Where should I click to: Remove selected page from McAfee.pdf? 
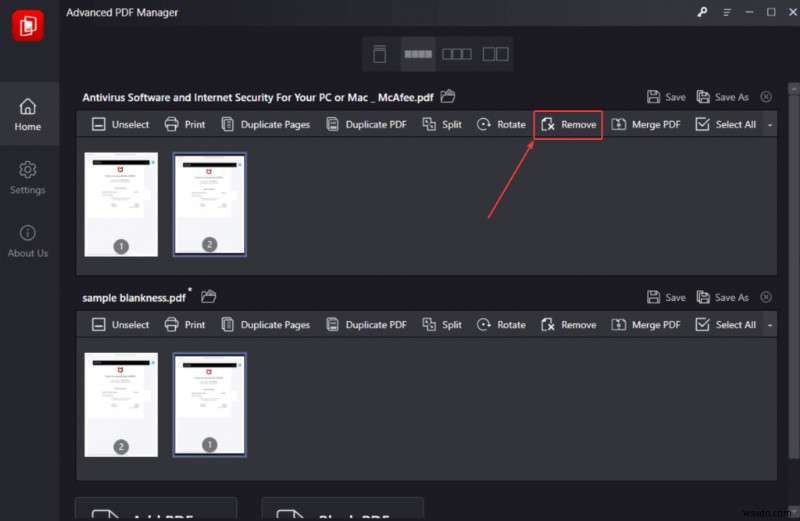click(568, 125)
